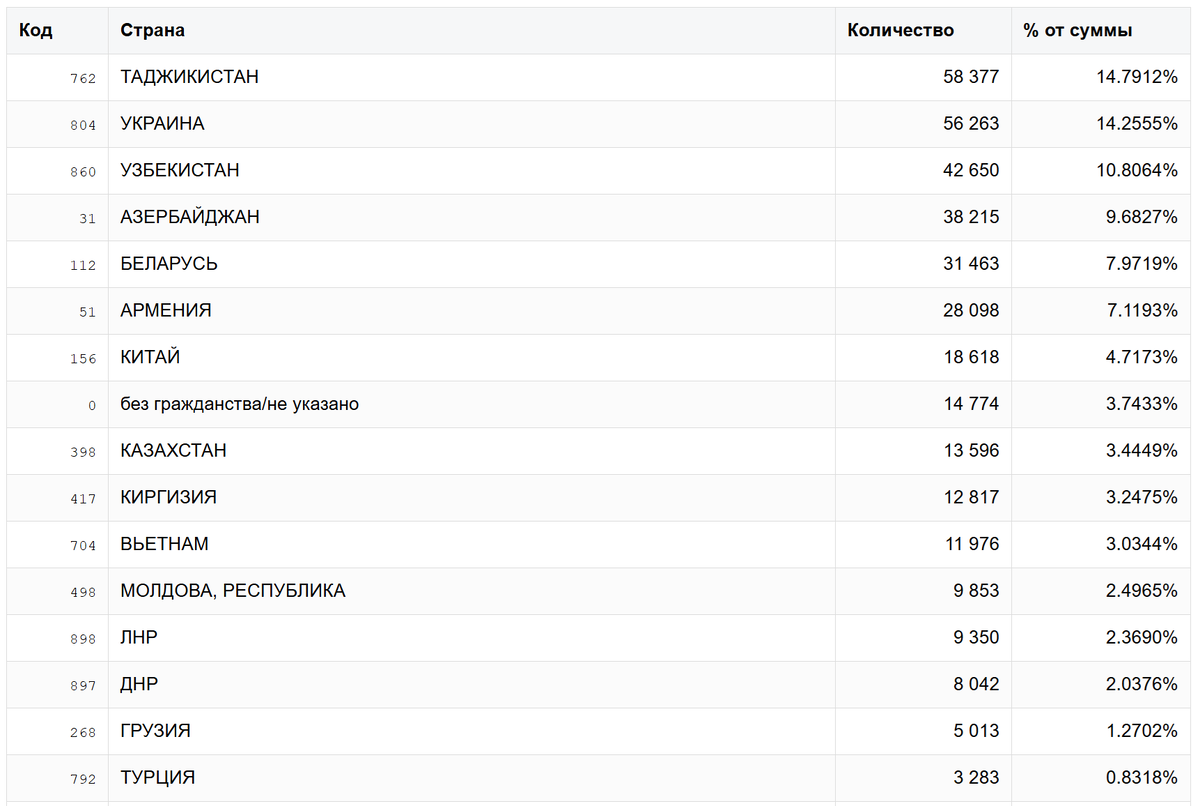
Task: Click the "Код" column header
Action: [x=36, y=30]
